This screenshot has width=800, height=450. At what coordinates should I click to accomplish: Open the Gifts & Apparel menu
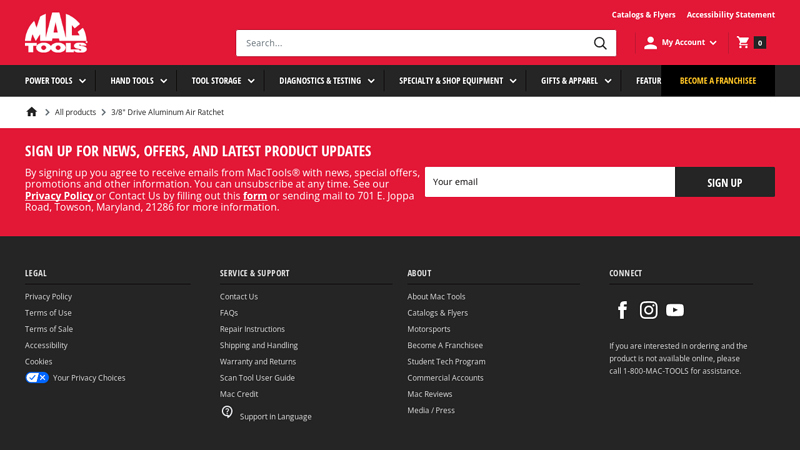pos(576,81)
